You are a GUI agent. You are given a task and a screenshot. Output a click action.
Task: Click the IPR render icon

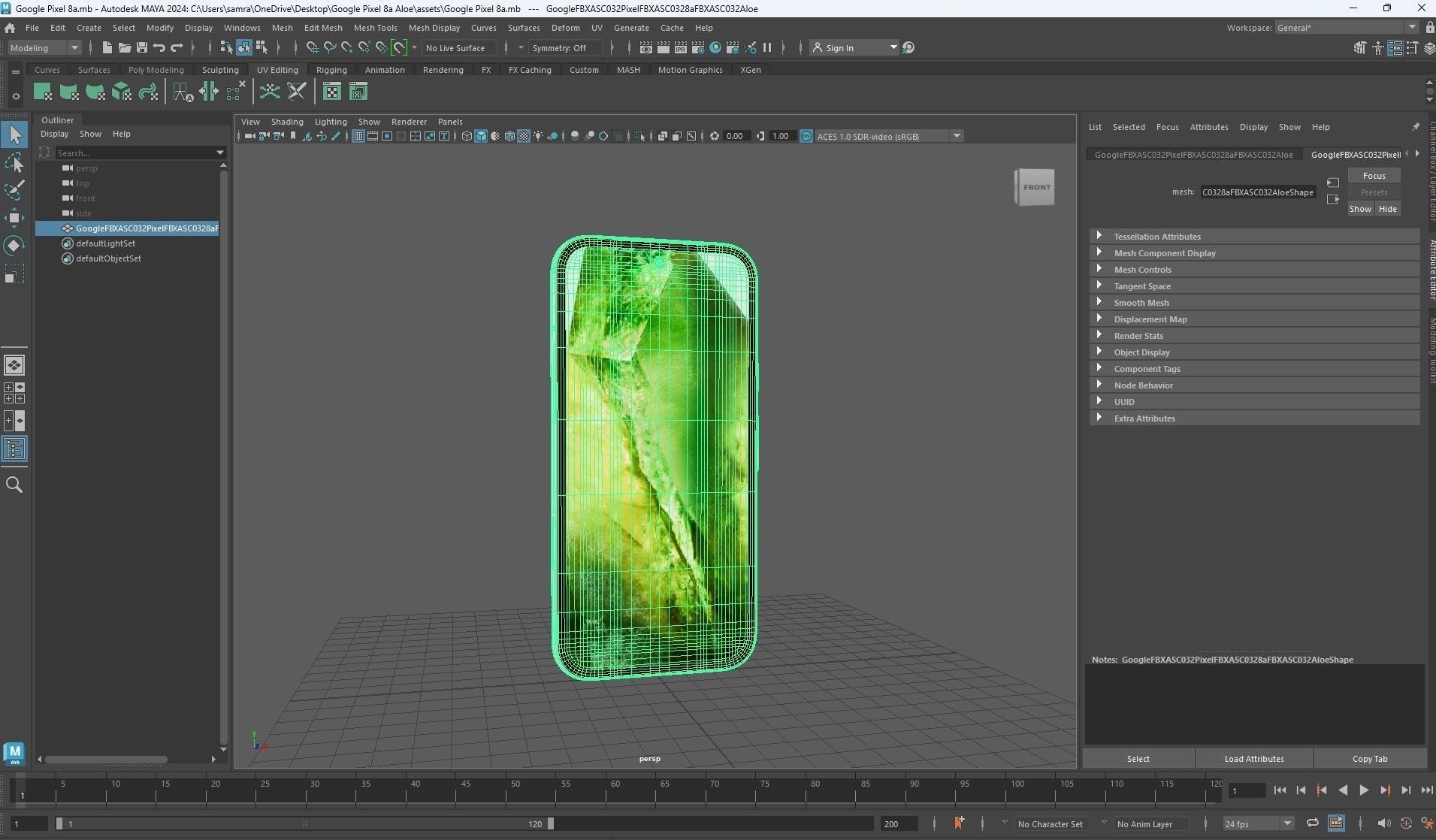(x=680, y=47)
